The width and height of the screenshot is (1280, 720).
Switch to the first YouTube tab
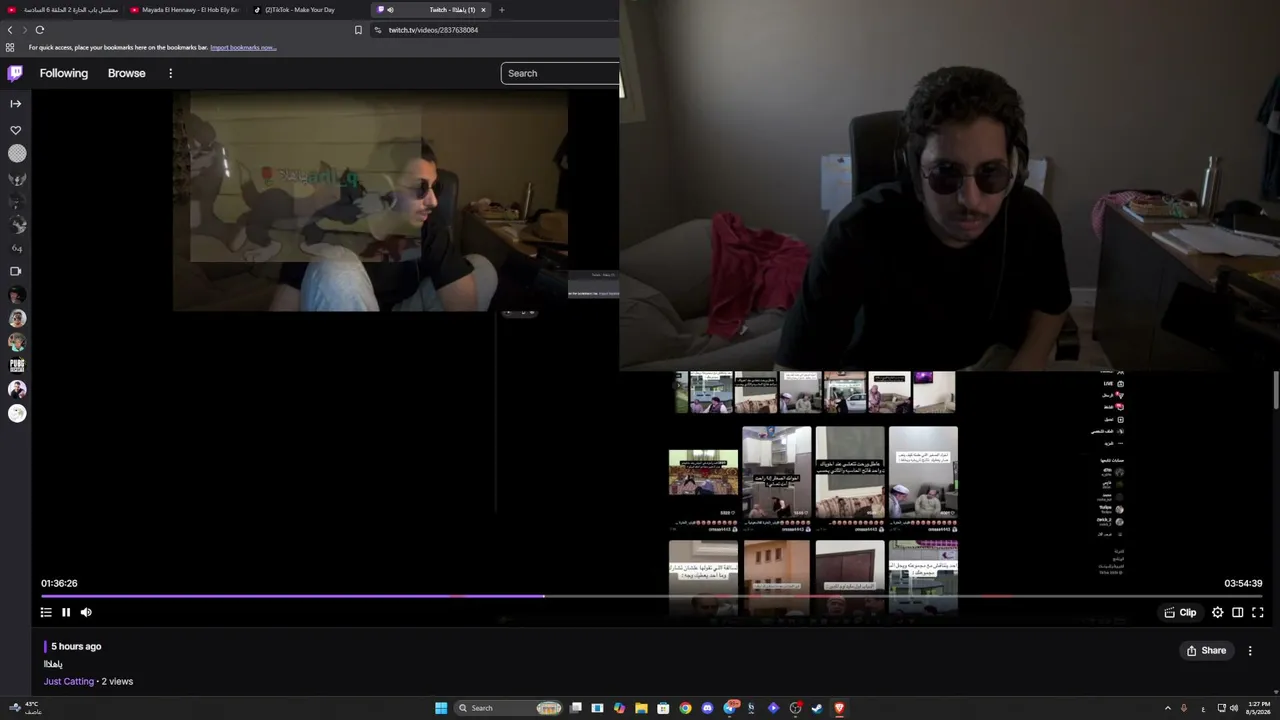tap(63, 10)
